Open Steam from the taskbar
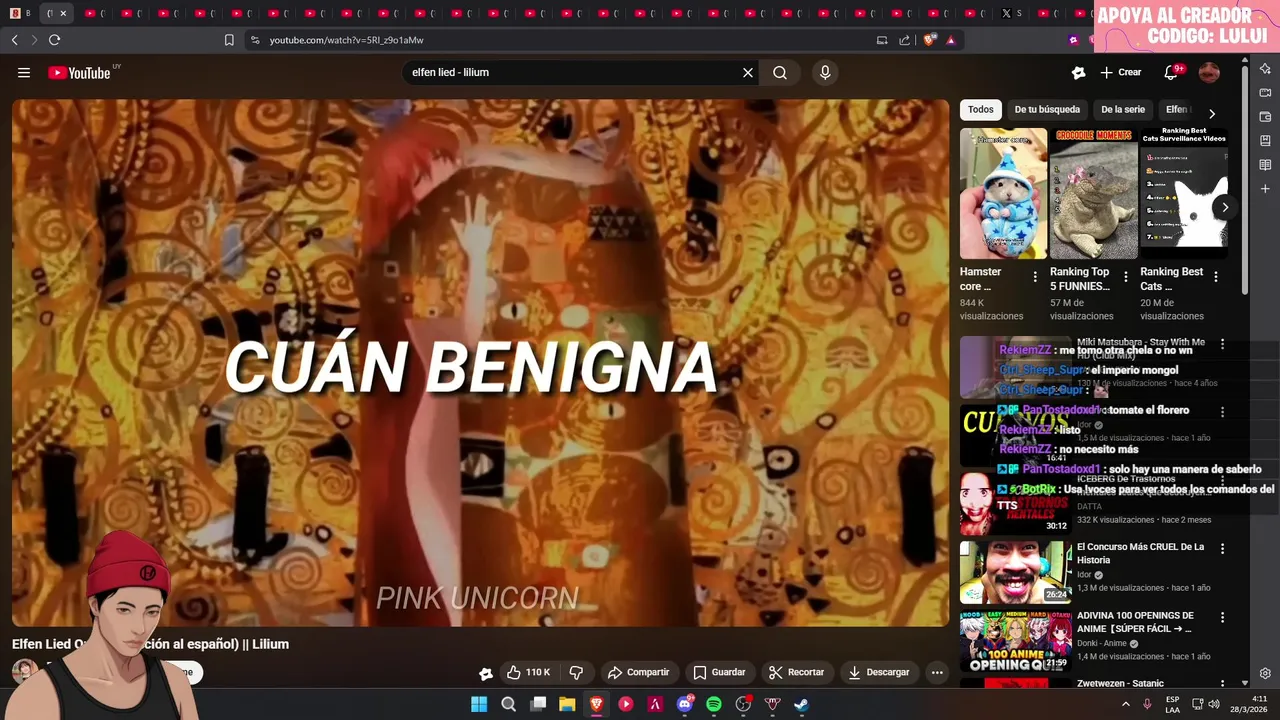 coord(801,704)
